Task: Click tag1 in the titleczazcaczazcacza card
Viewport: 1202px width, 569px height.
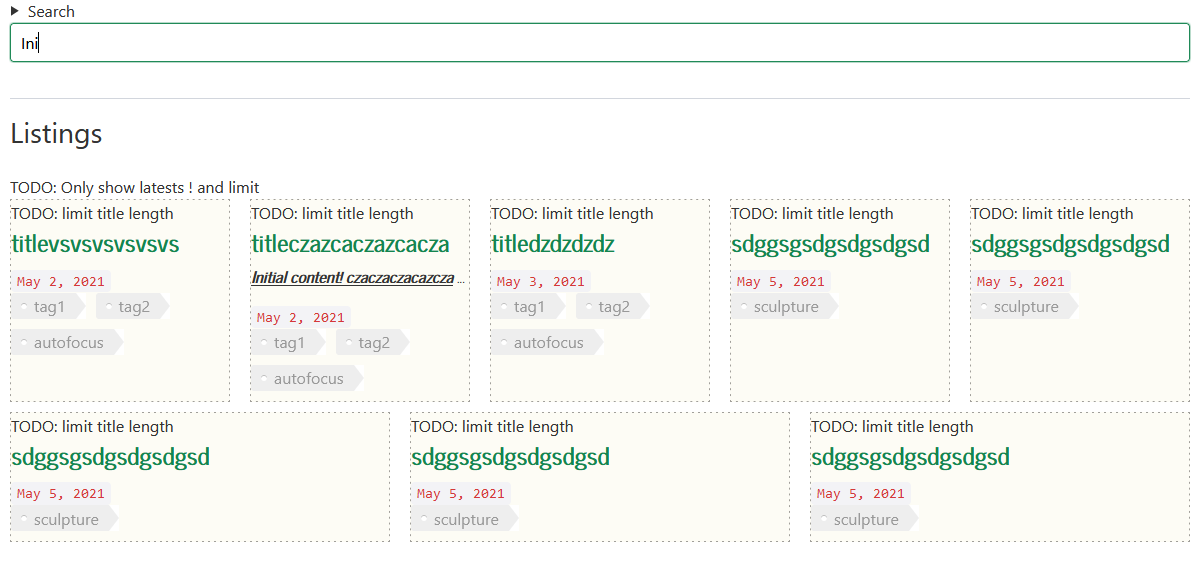Action: click(288, 343)
